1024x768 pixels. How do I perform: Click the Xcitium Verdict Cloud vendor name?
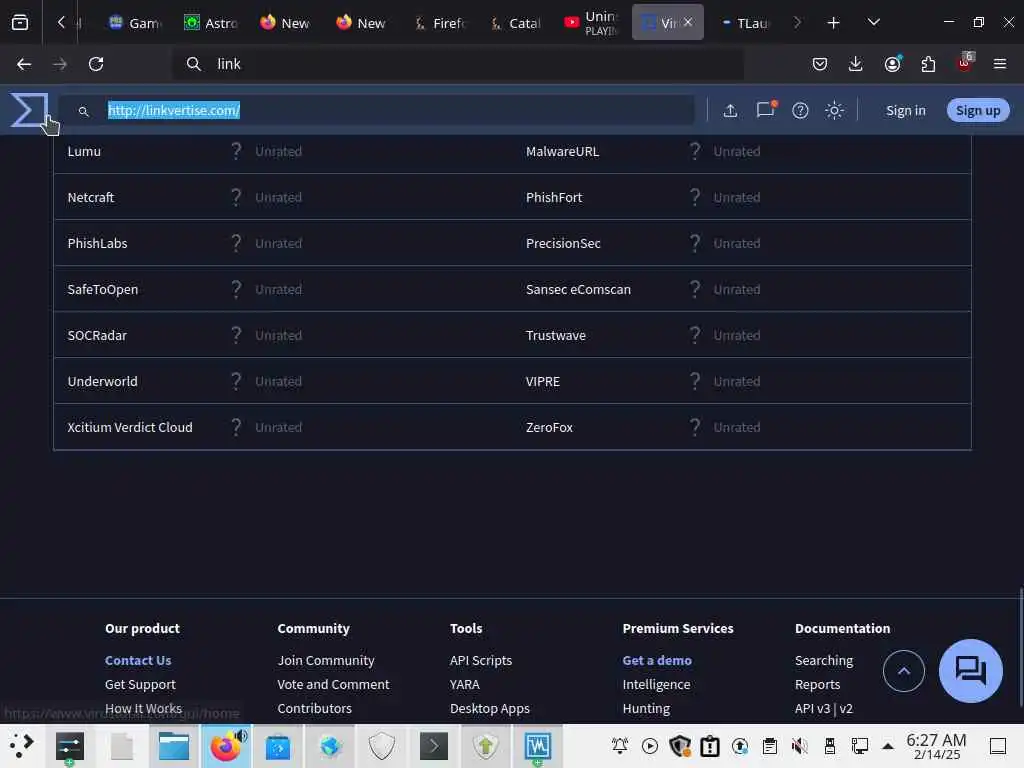click(x=130, y=427)
